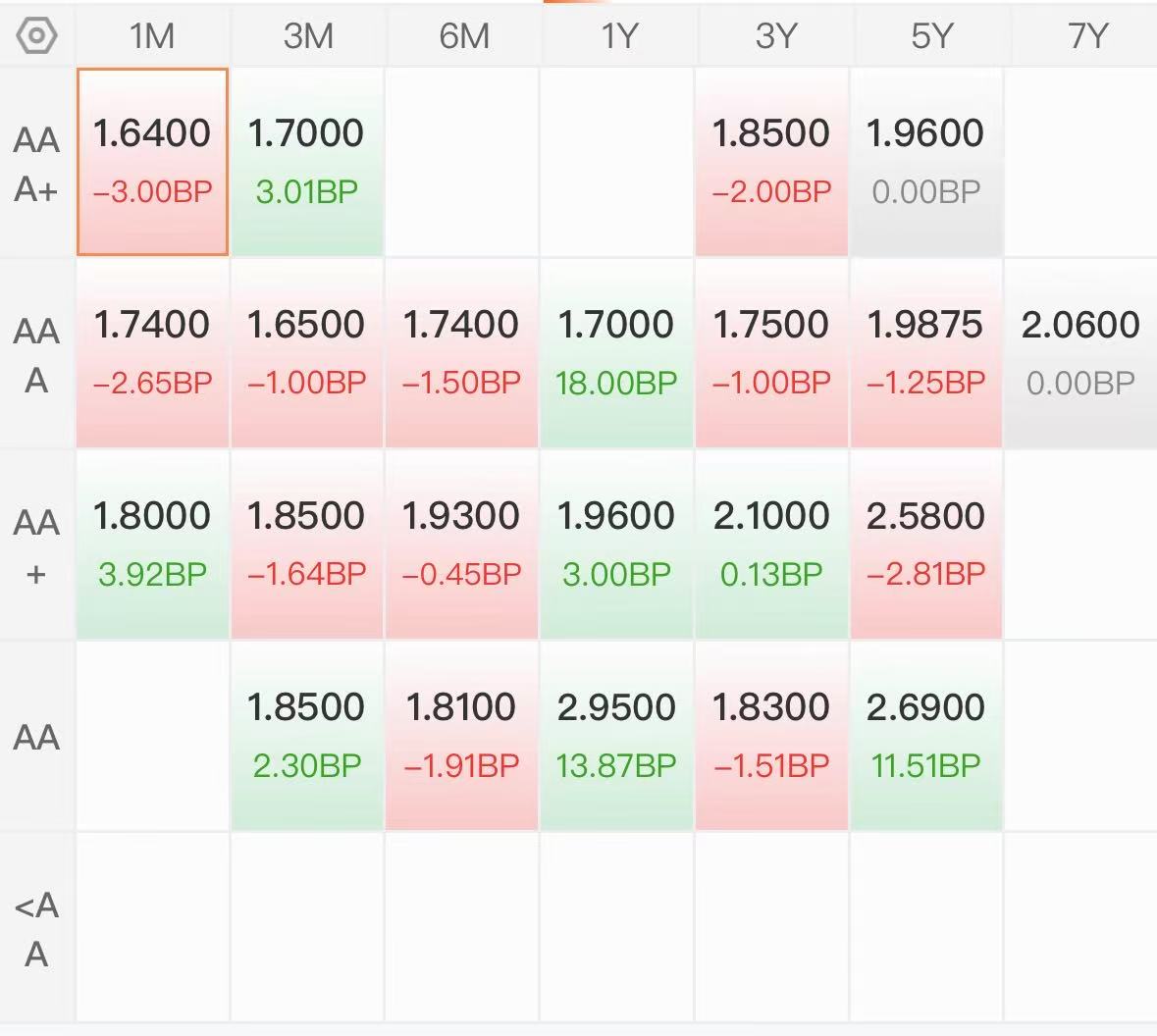
Task: Open the highlighted AAA+ 1M cell 1.6400
Action: click(152, 162)
